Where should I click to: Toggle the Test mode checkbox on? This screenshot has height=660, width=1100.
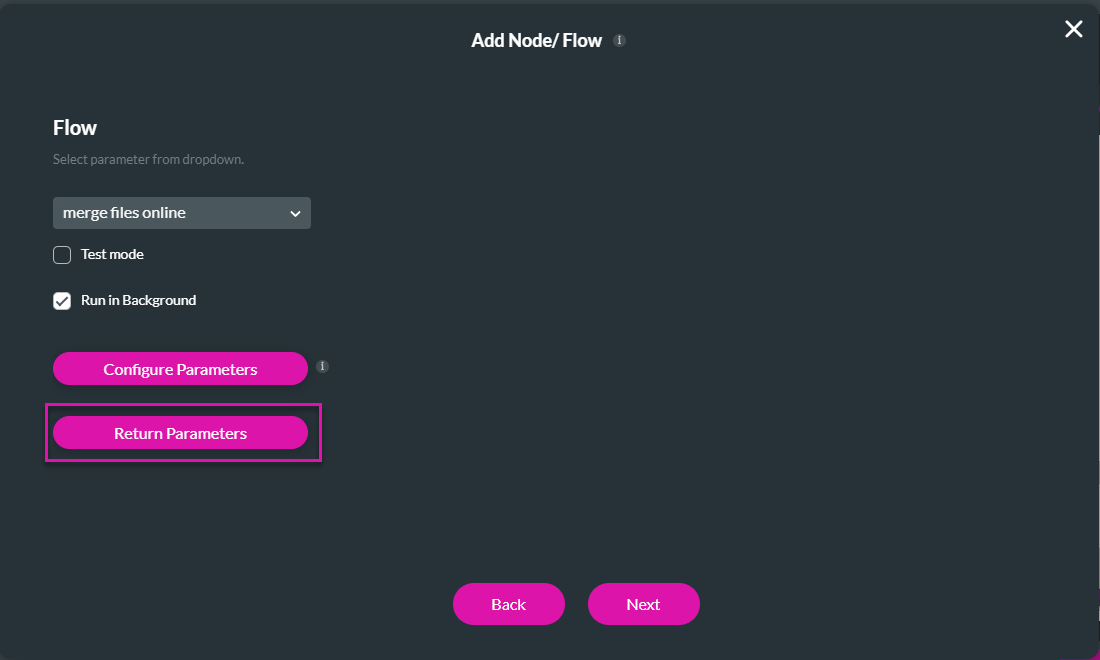[61, 254]
